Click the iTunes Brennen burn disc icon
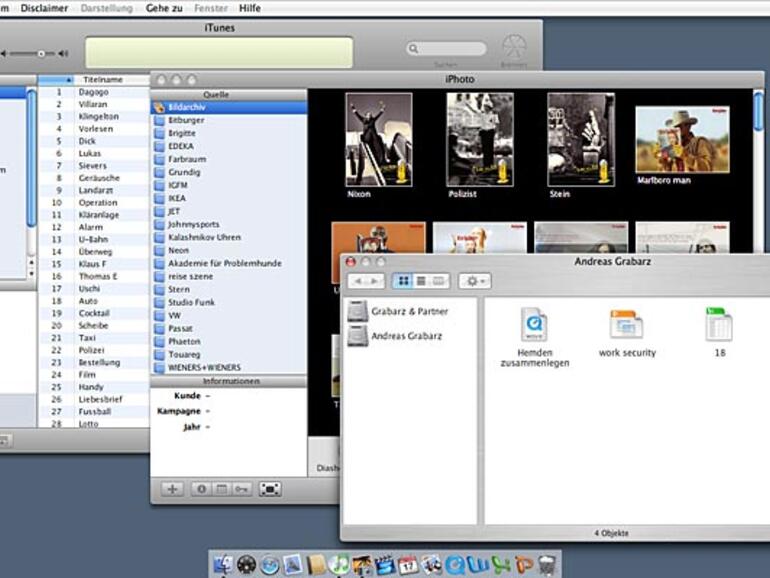The image size is (770, 578). coord(513,47)
